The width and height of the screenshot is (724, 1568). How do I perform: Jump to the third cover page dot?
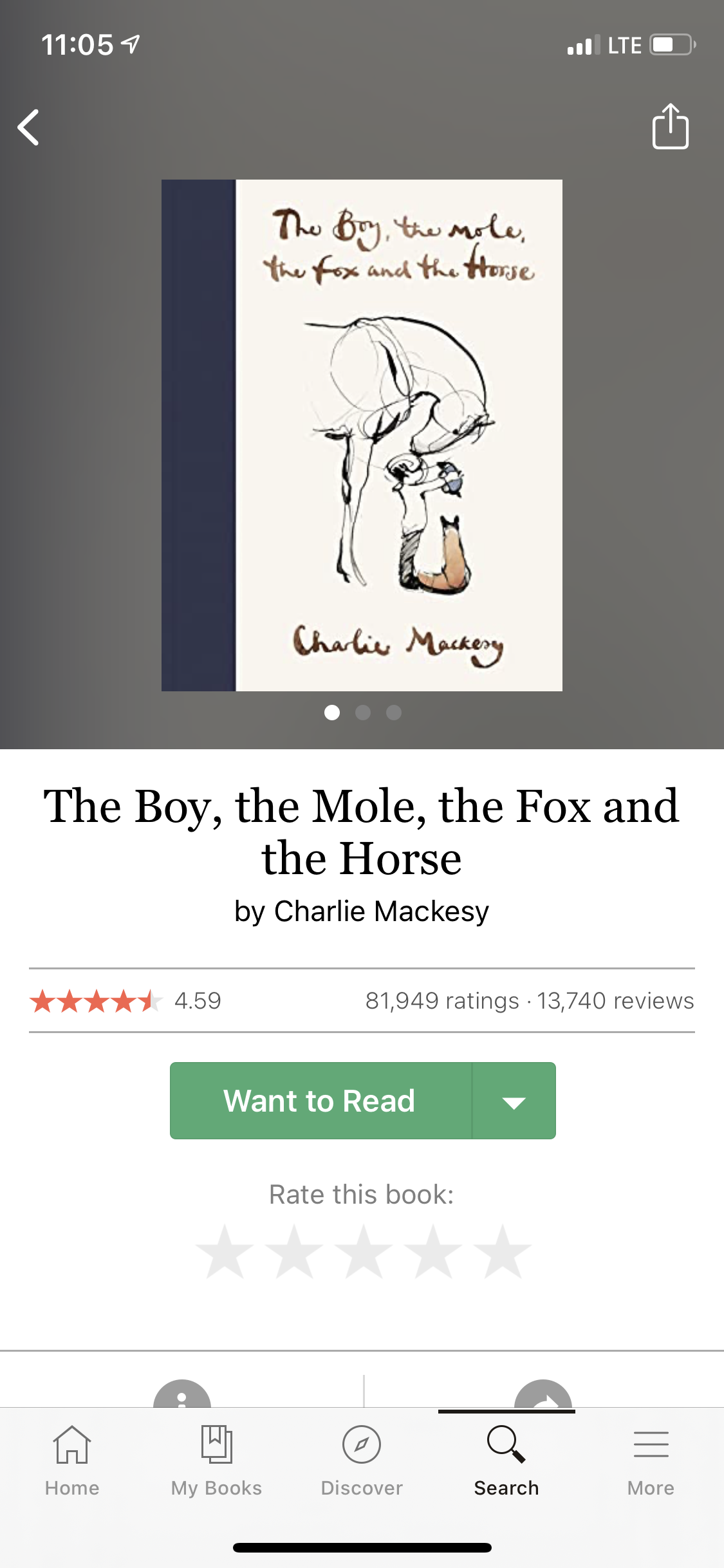coord(394,713)
